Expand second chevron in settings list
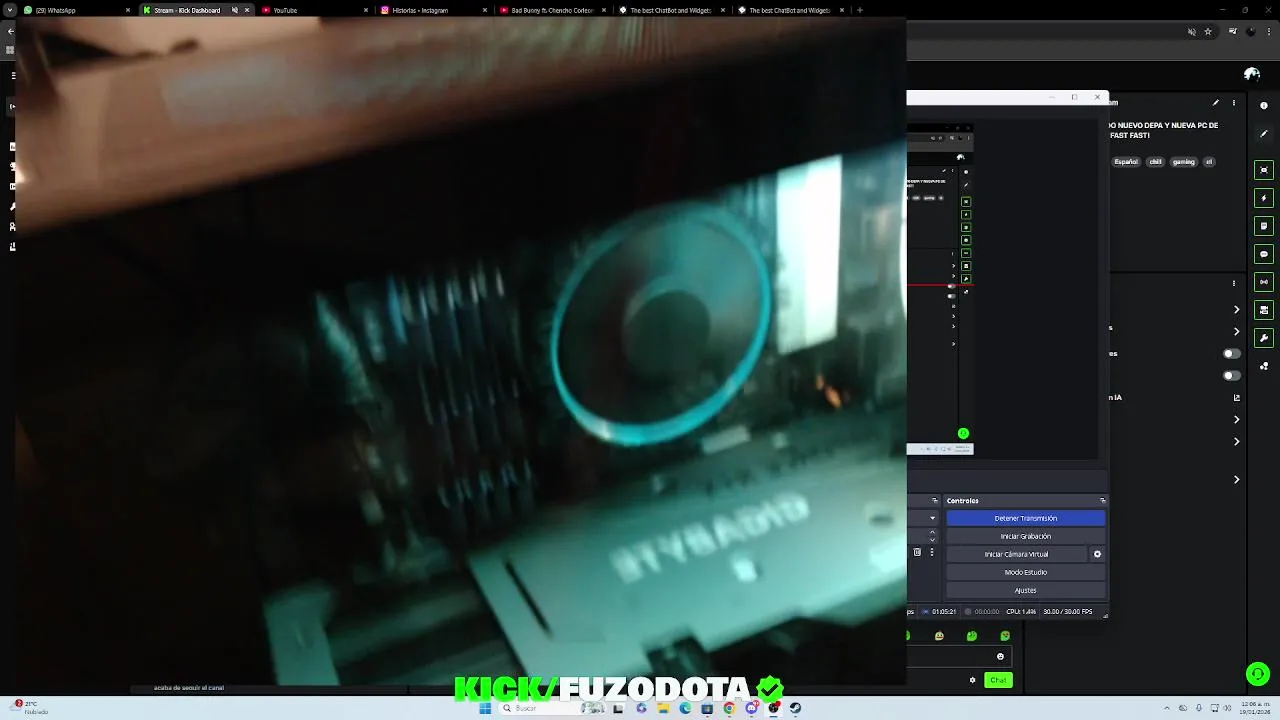 1237,332
